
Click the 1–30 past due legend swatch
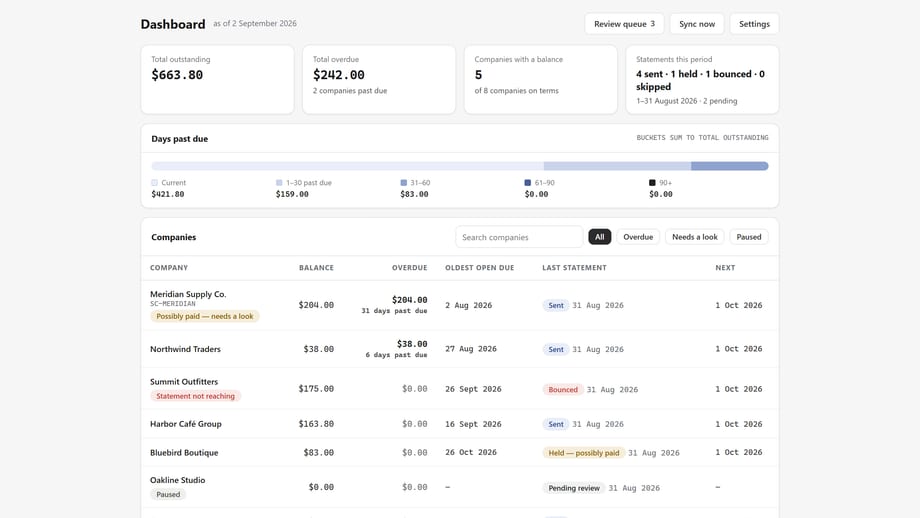[279, 182]
